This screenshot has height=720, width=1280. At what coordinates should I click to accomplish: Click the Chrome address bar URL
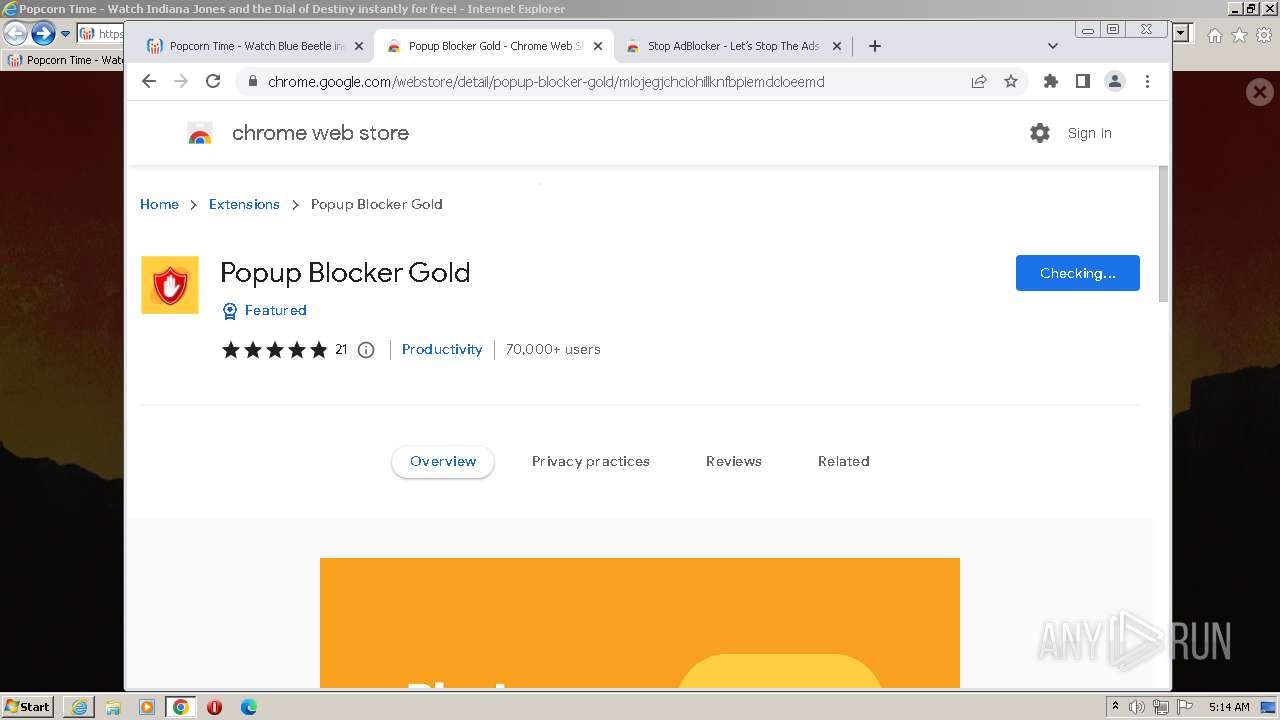(x=546, y=82)
